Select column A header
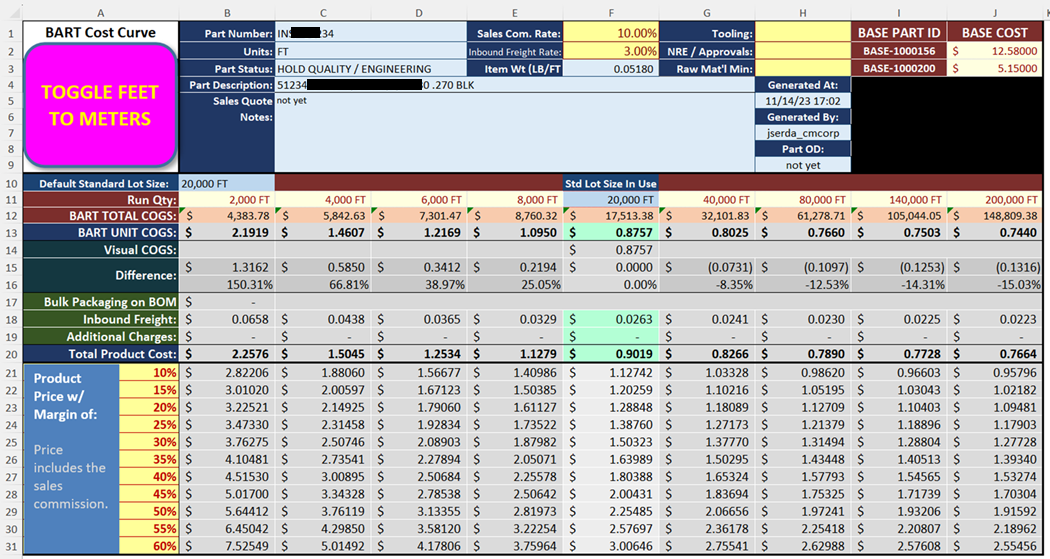The height and width of the screenshot is (559, 1050). tap(101, 13)
